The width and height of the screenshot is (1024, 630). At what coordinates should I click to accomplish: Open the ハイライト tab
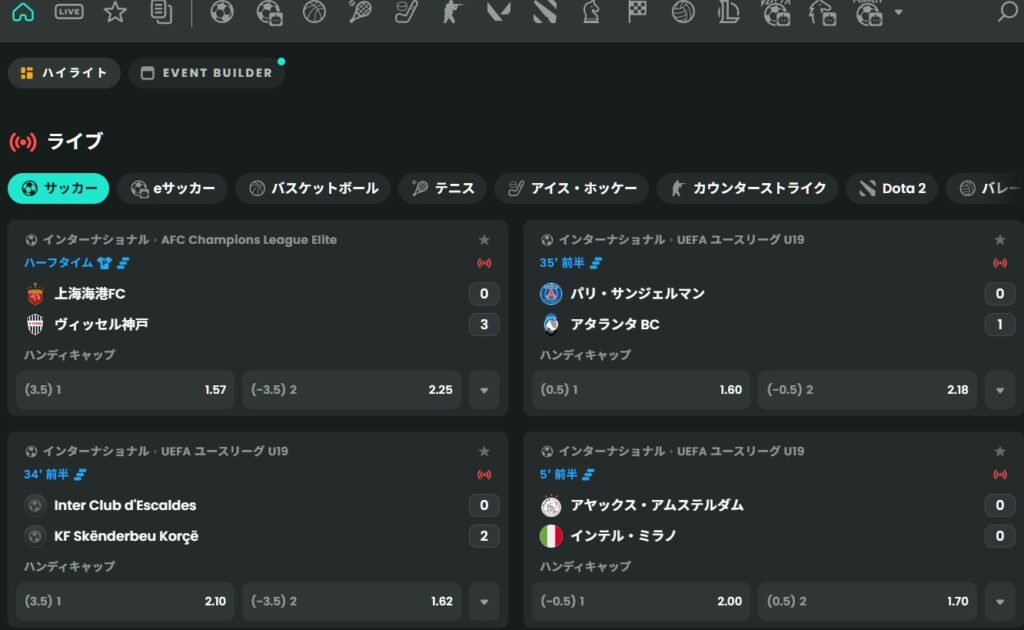pyautogui.click(x=64, y=72)
